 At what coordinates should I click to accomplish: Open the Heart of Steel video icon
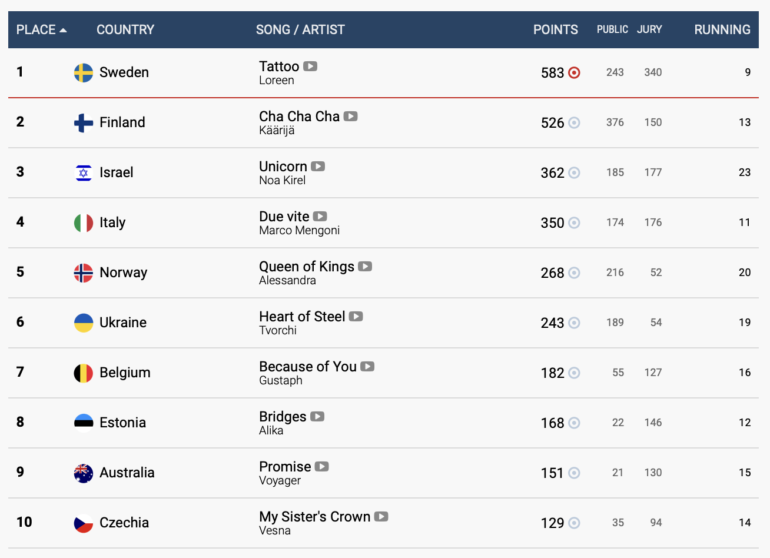pos(356,316)
